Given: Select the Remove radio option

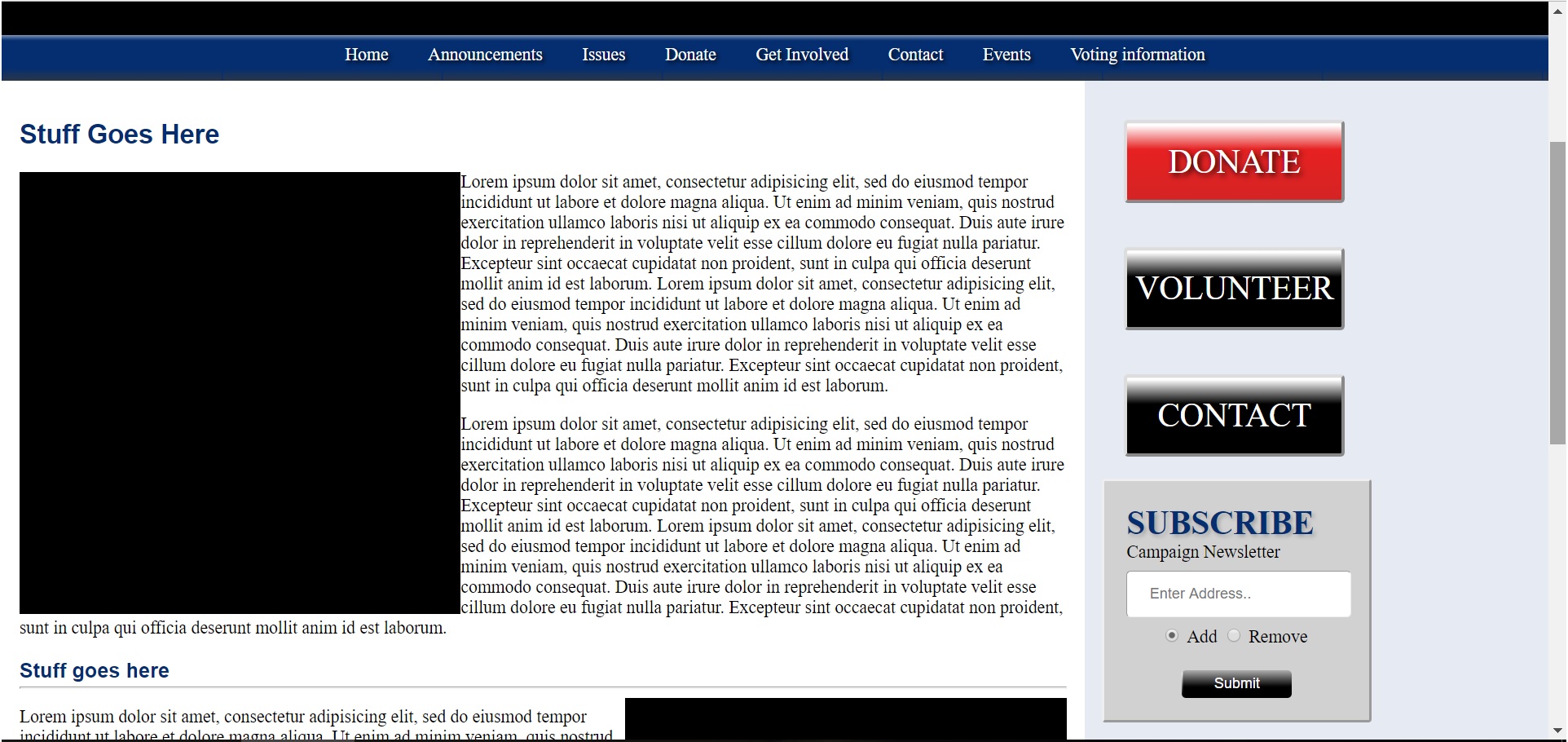Looking at the screenshot, I should click(1234, 636).
